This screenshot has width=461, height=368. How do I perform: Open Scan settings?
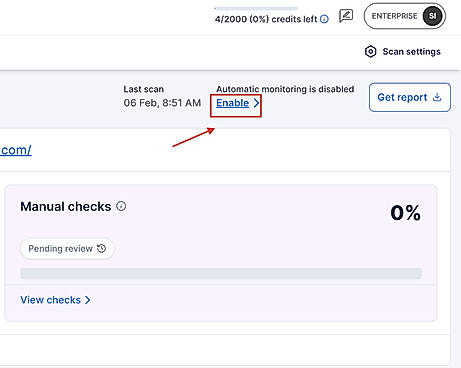pyautogui.click(x=403, y=52)
